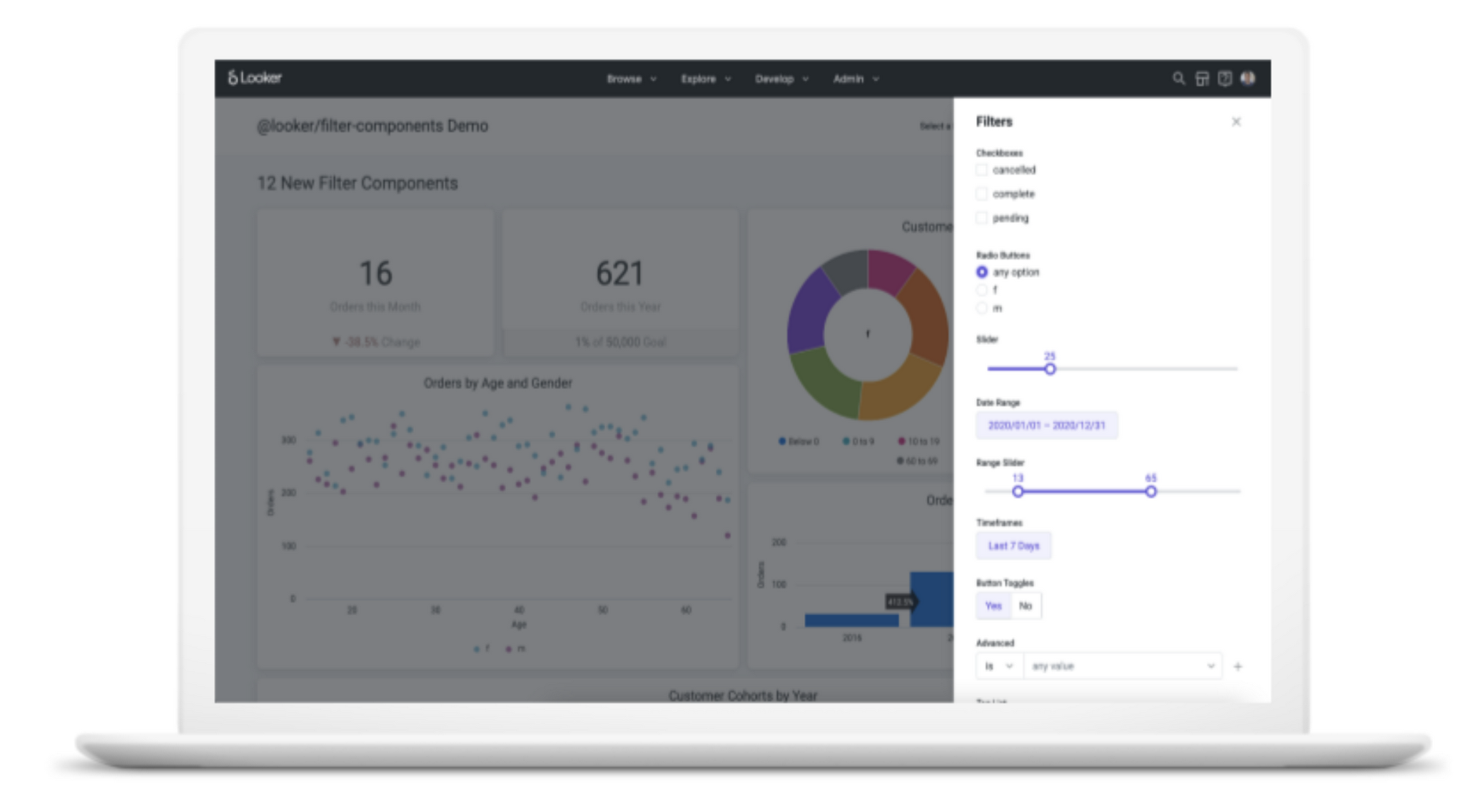Click the Looker logo
The image size is (1483, 812).
click(254, 78)
